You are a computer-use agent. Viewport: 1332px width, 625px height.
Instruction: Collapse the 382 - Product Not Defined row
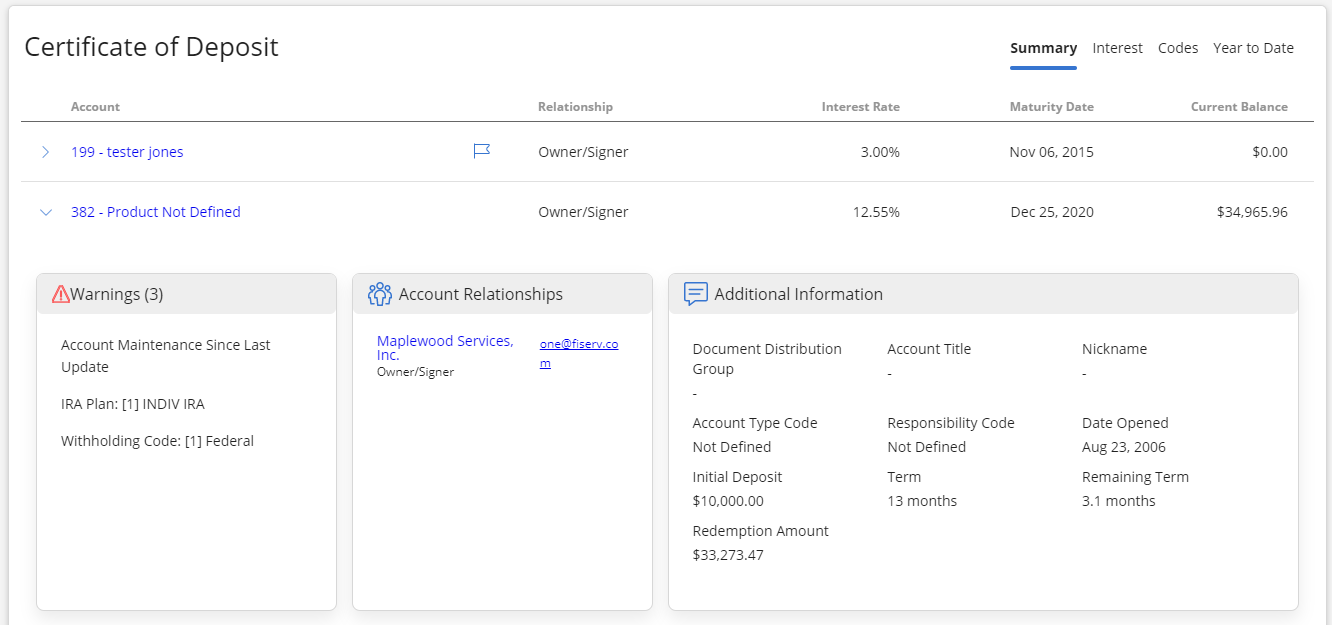[x=45, y=212]
